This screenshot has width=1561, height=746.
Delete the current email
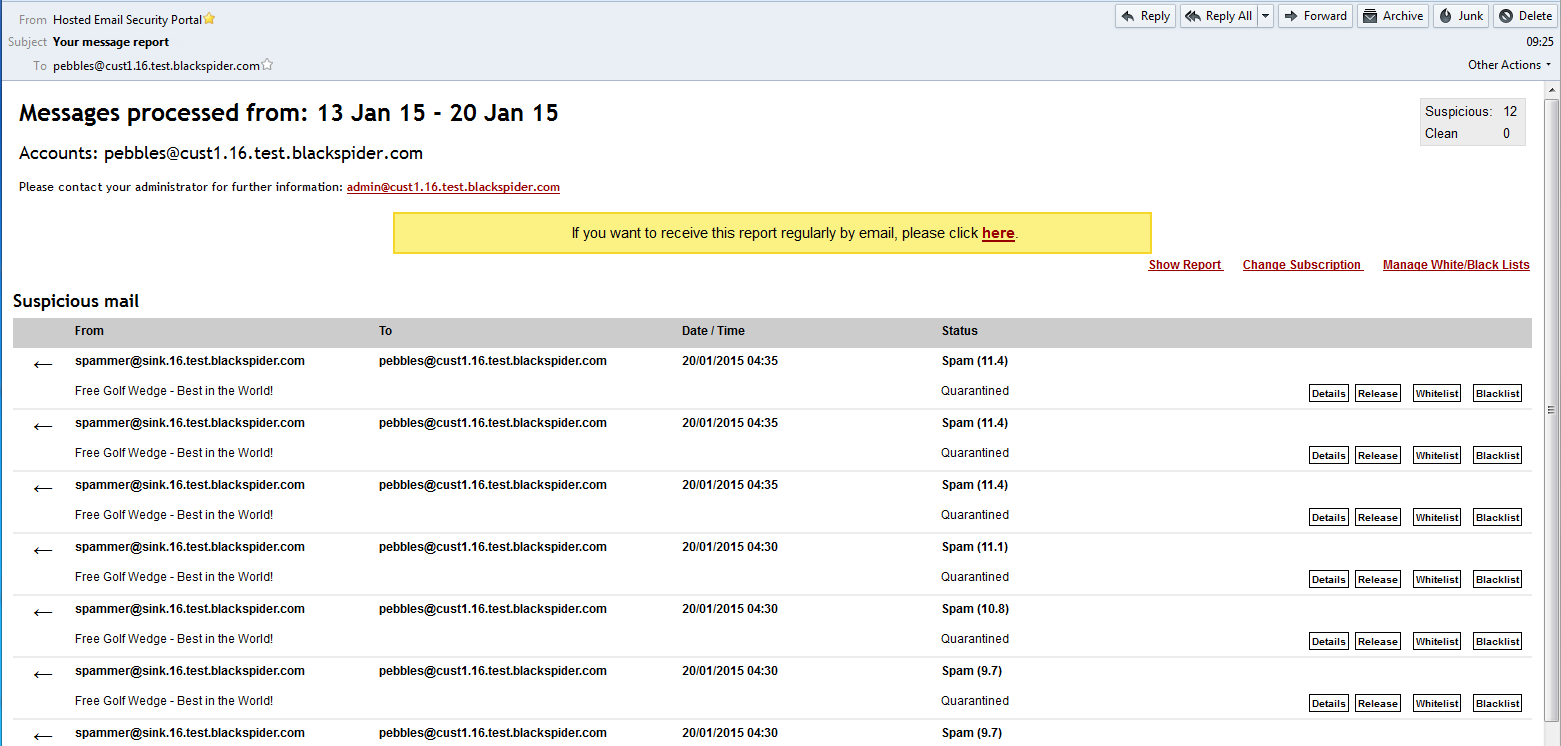pos(1524,15)
